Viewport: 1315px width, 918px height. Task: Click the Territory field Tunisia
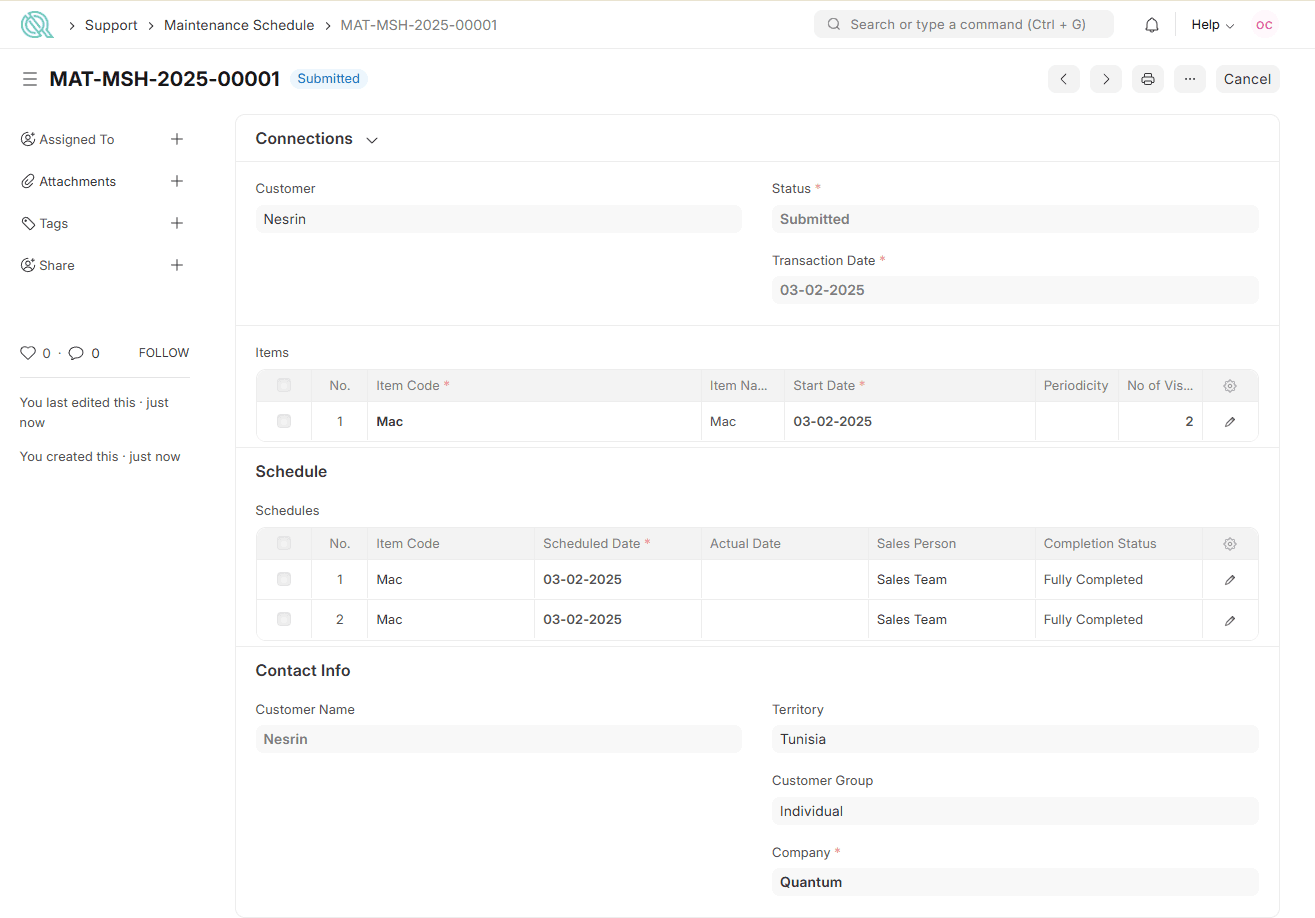[1015, 739]
